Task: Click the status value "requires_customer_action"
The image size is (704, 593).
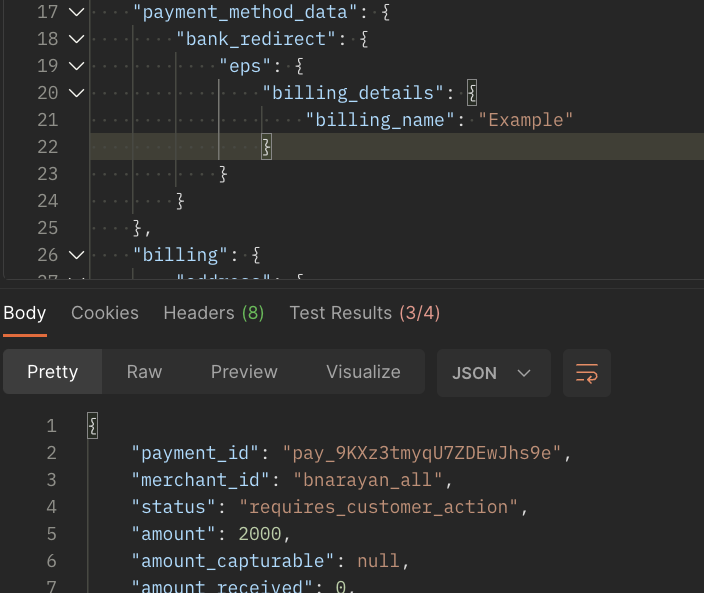Action: [x=378, y=507]
